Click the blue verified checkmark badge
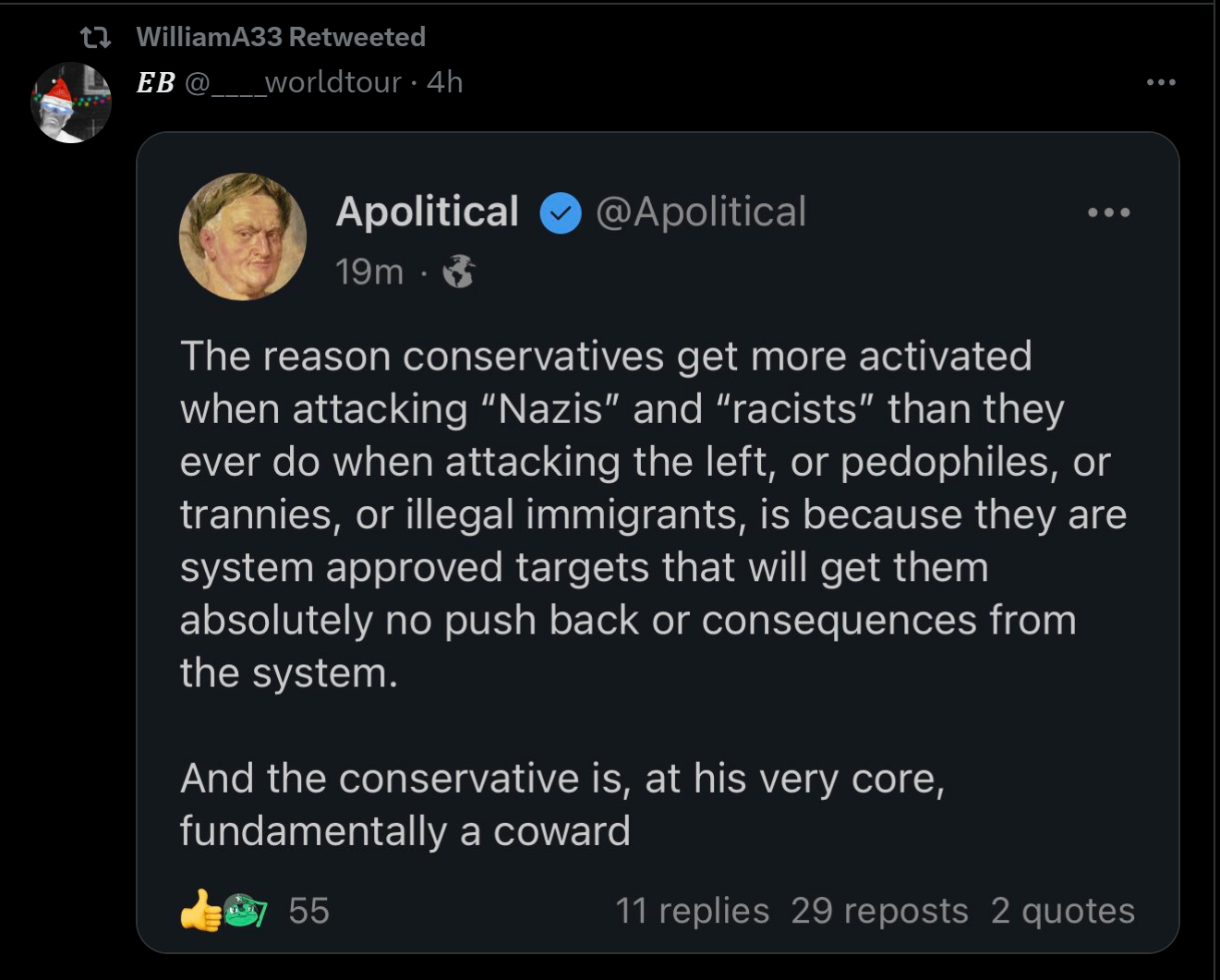The height and width of the screenshot is (980, 1220). [560, 213]
